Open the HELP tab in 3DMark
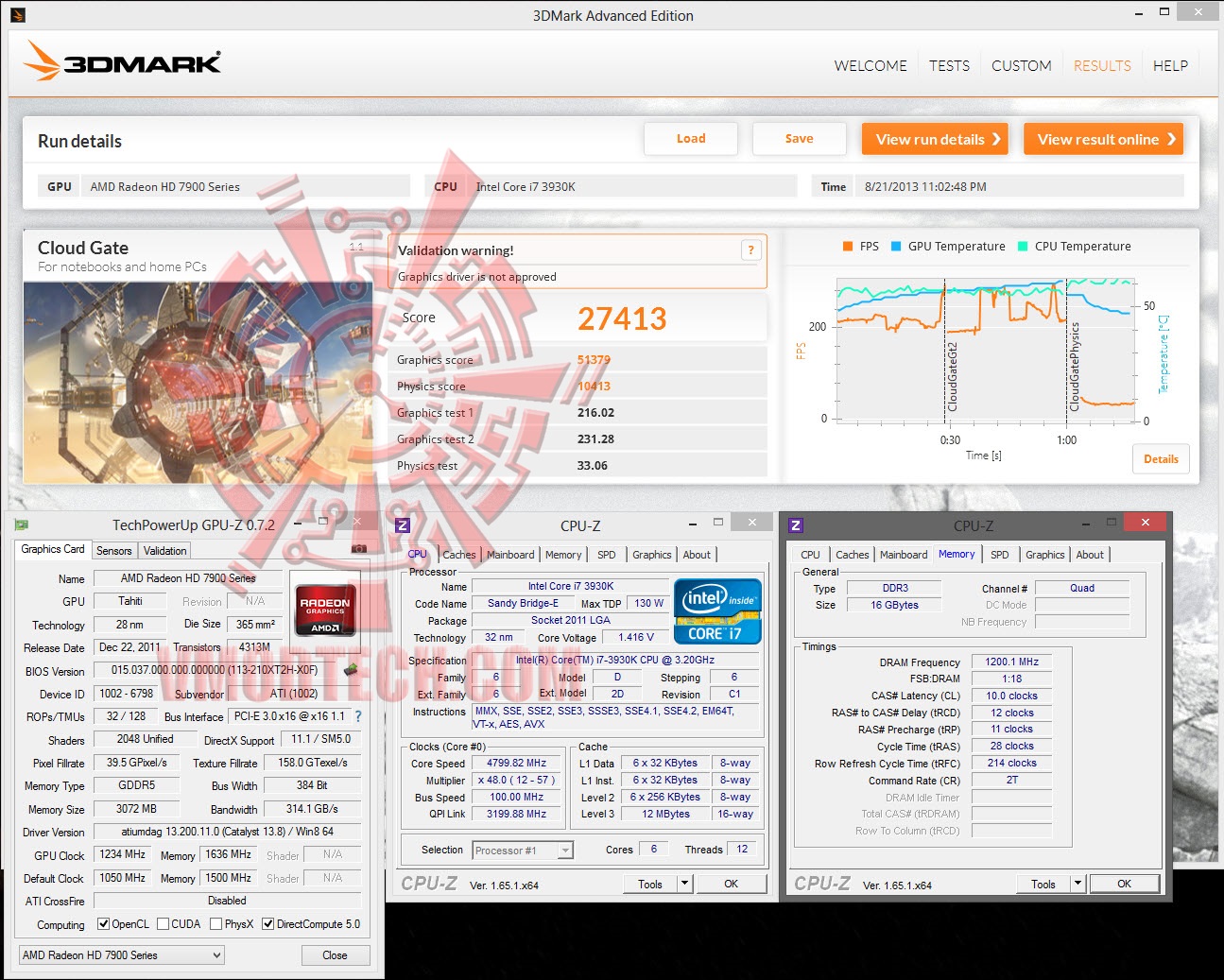Image resolution: width=1224 pixels, height=980 pixels. point(1170,65)
